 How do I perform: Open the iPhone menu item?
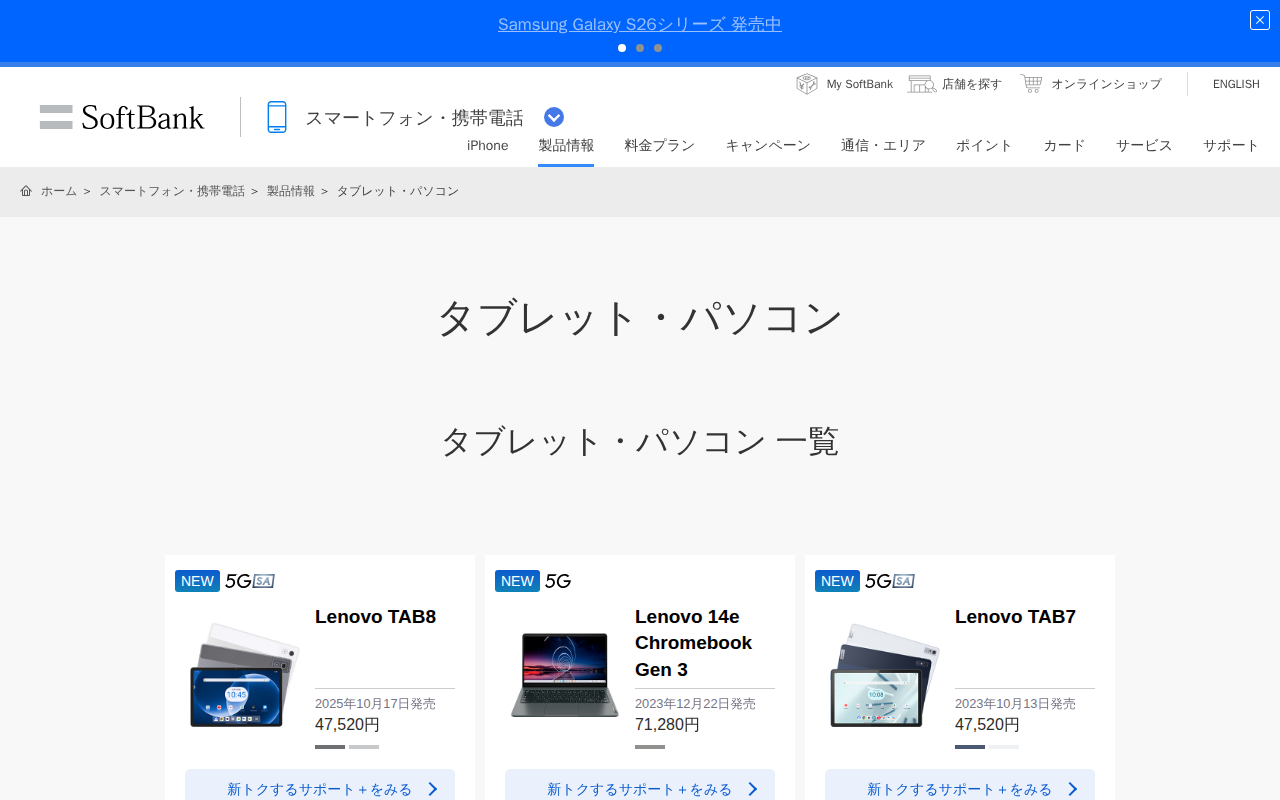point(487,145)
